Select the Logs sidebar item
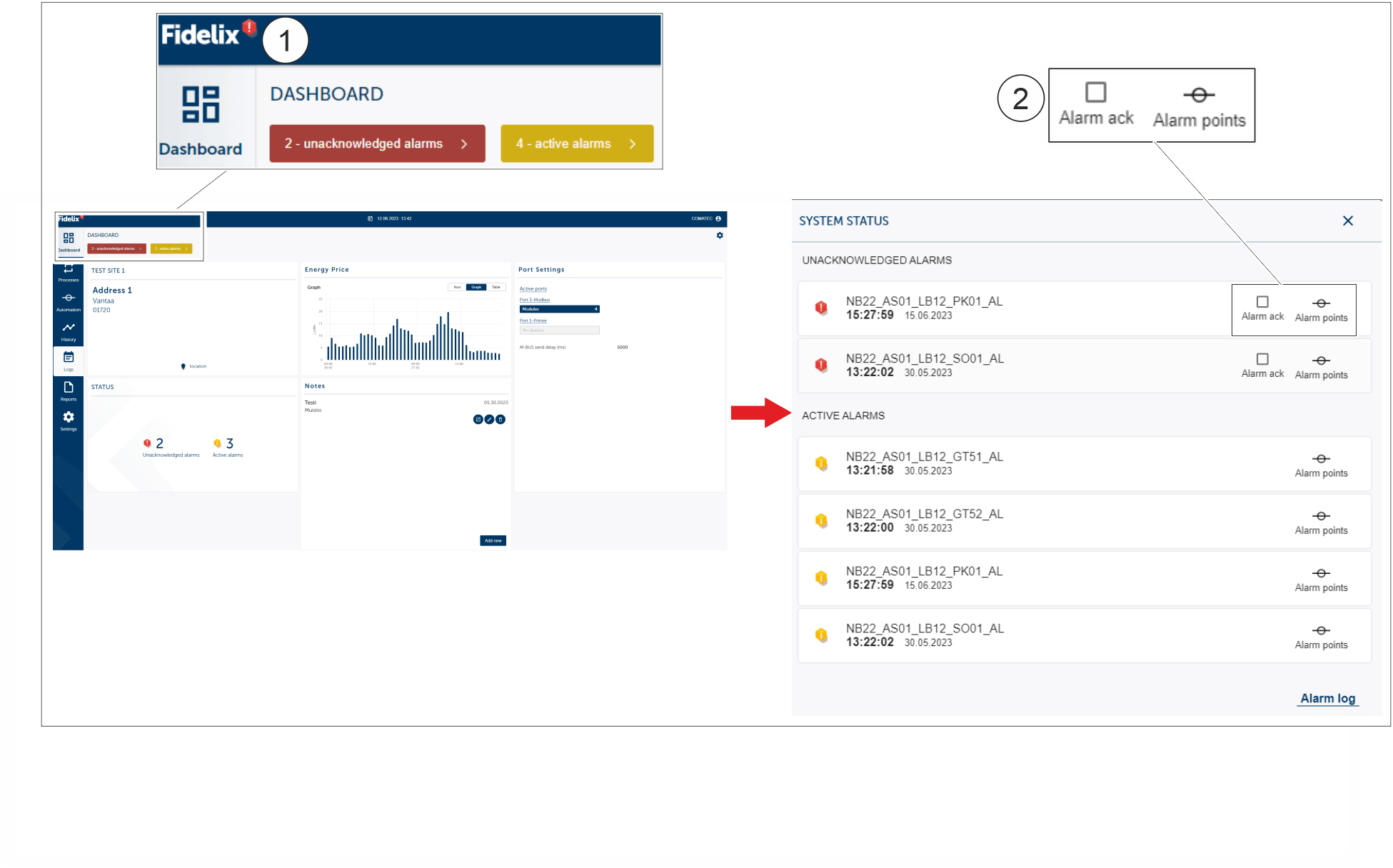 click(x=69, y=361)
